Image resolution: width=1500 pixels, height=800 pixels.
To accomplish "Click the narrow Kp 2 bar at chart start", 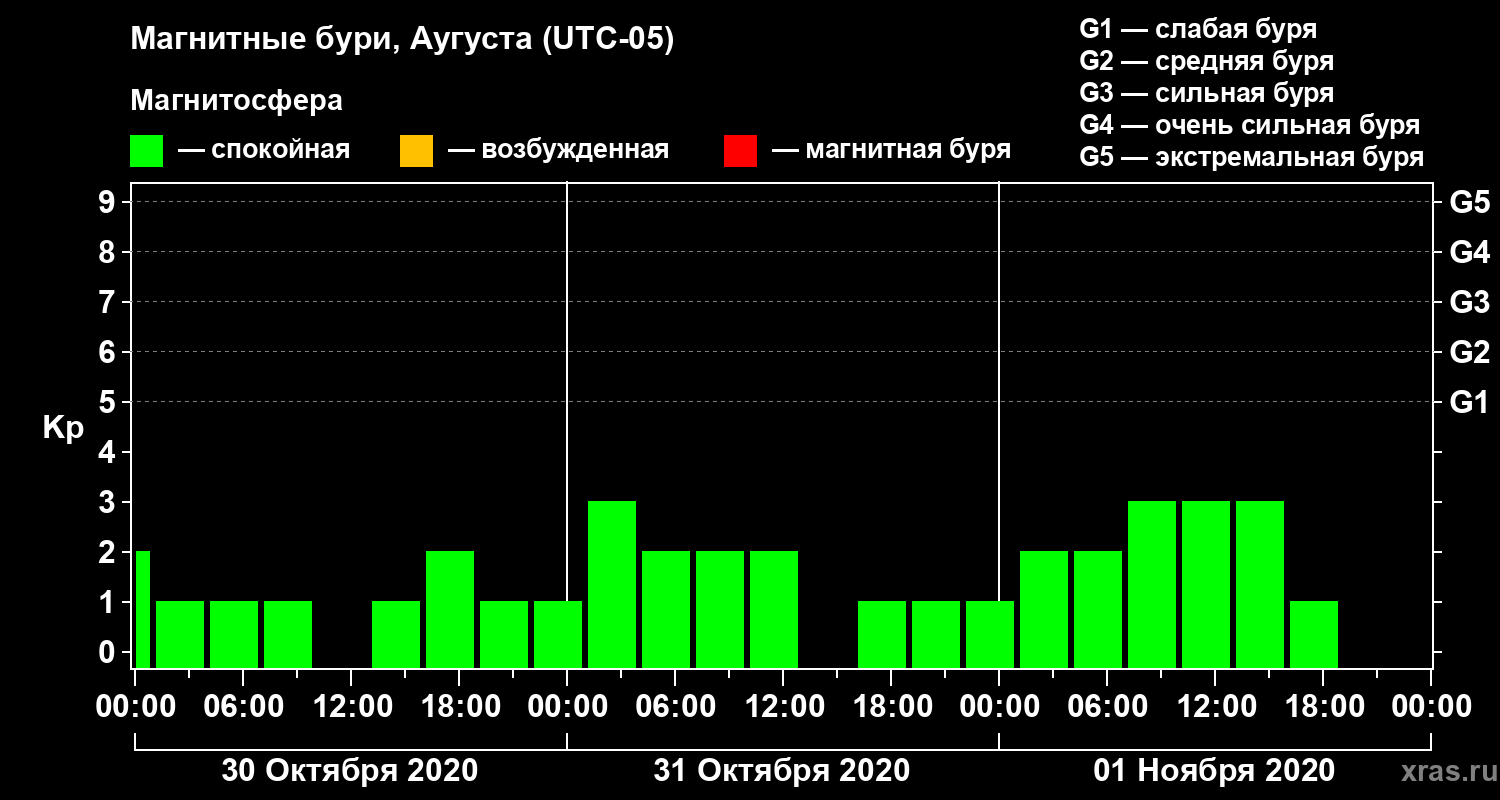I will click(143, 609).
